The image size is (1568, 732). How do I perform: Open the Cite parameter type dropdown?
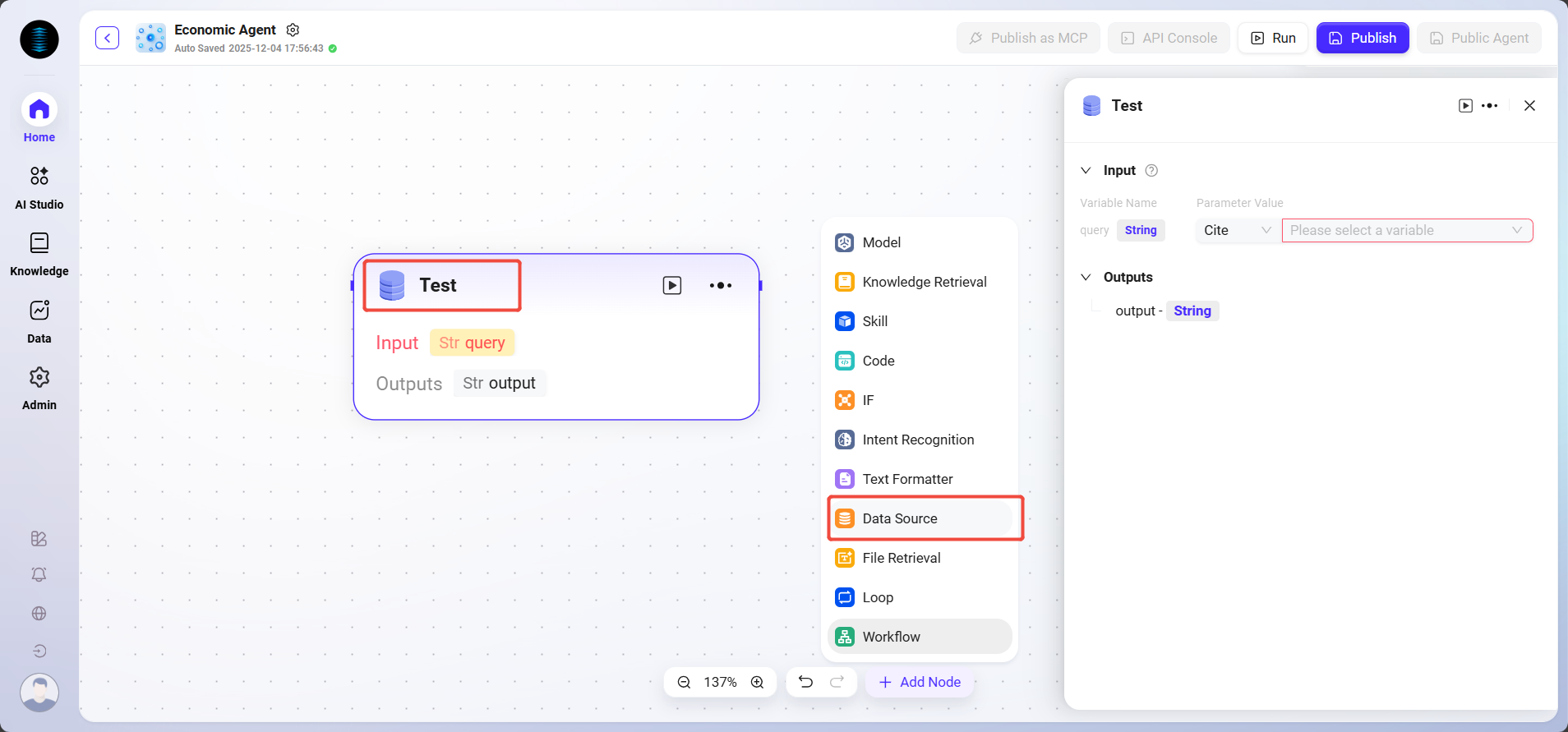click(x=1236, y=230)
